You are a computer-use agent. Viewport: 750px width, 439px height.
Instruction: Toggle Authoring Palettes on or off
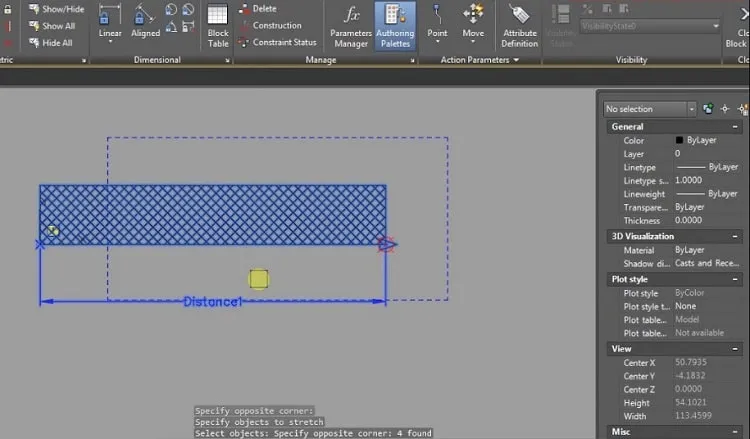coord(395,26)
